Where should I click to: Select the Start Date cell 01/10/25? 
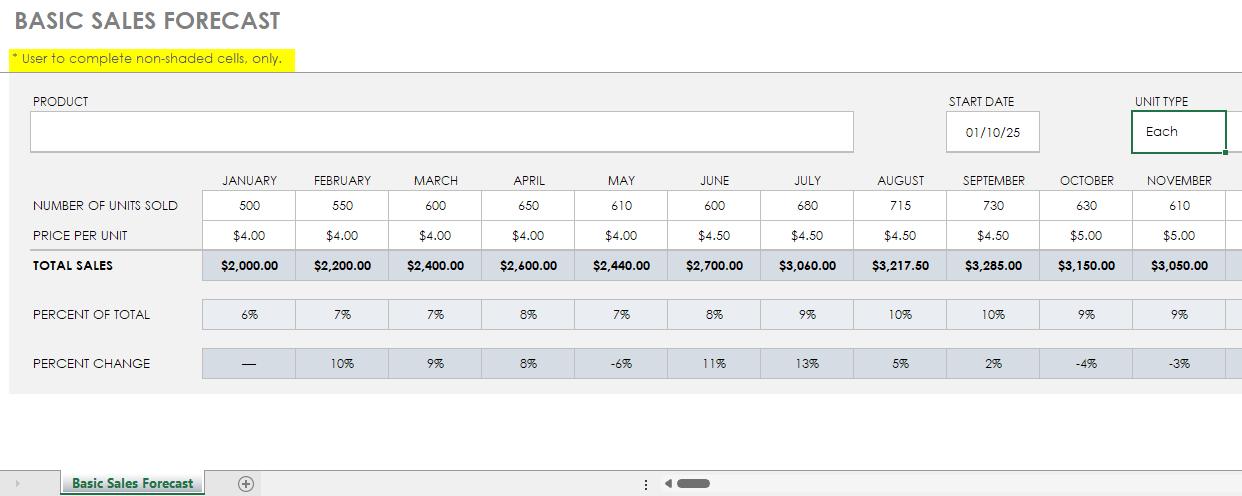tap(993, 132)
